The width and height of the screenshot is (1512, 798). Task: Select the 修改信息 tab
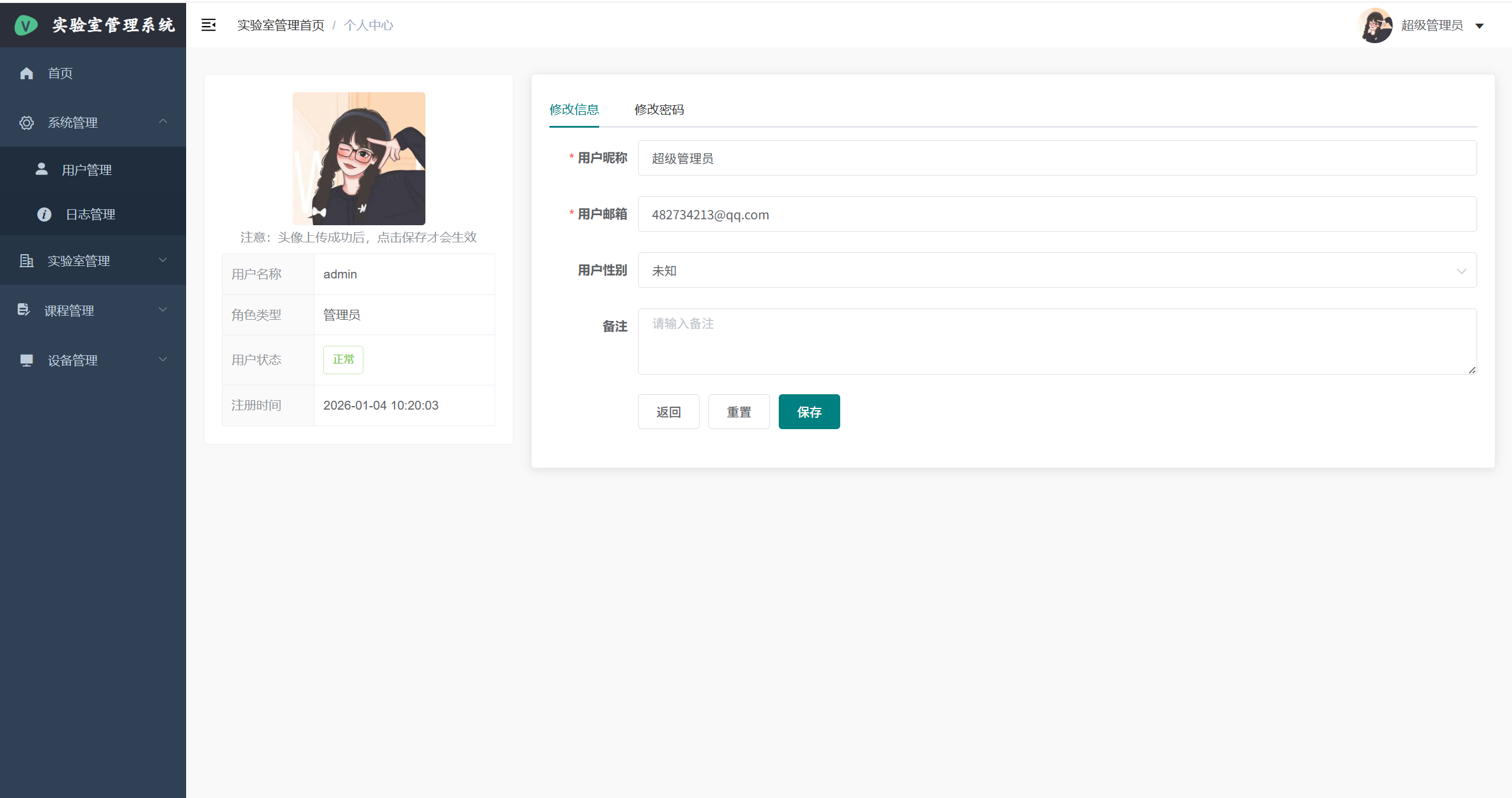[574, 110]
